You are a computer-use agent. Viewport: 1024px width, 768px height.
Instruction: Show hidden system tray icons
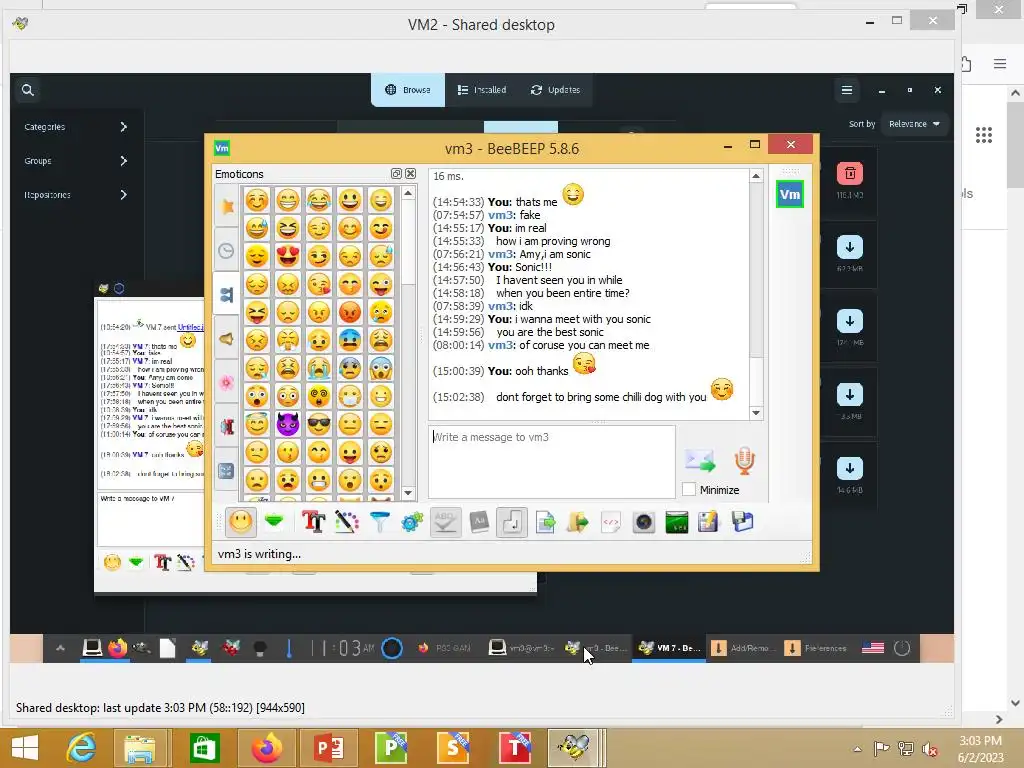(857, 749)
